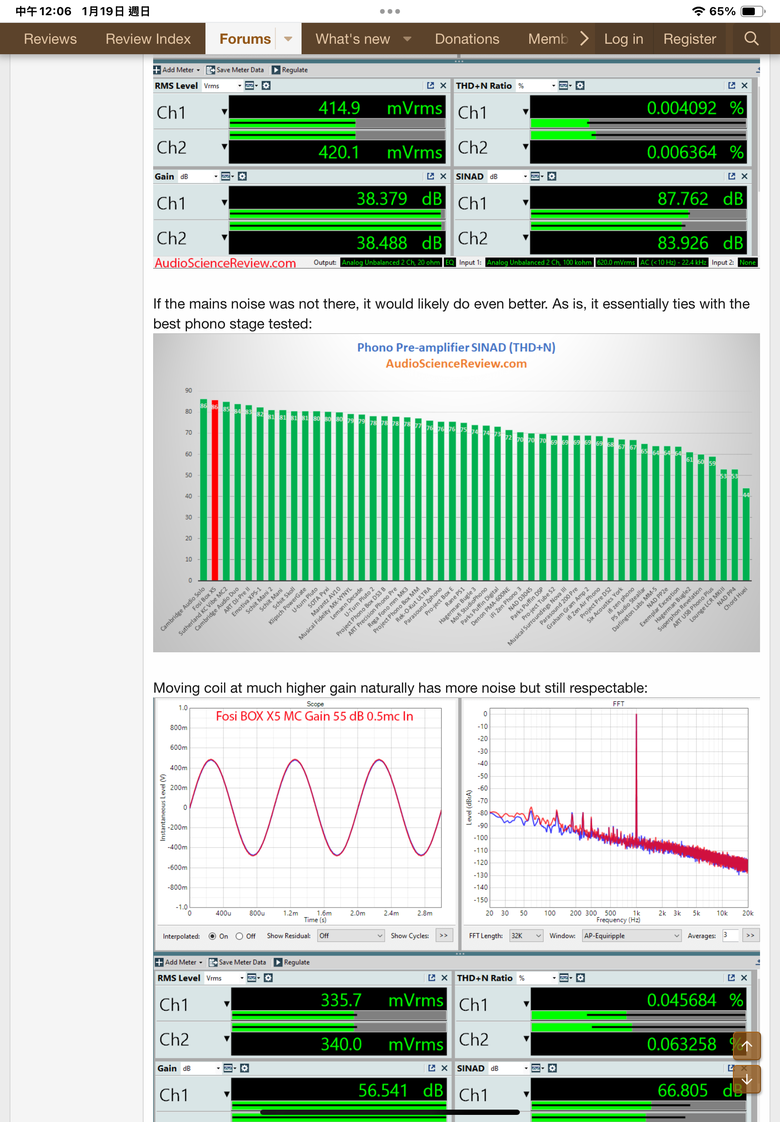780x1122 pixels.
Task: Close the lower THD+N Ratio meter
Action: pyautogui.click(x=744, y=977)
